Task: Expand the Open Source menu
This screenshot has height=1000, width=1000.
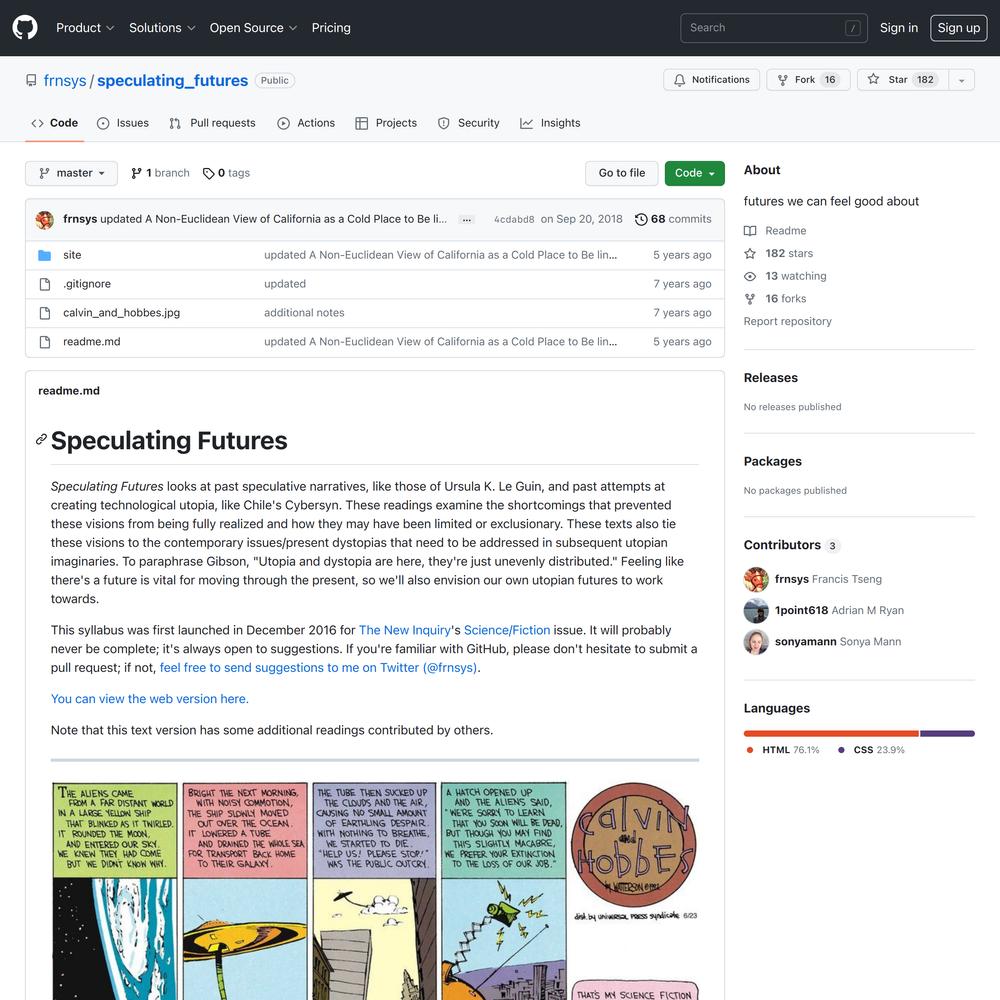Action: click(253, 27)
